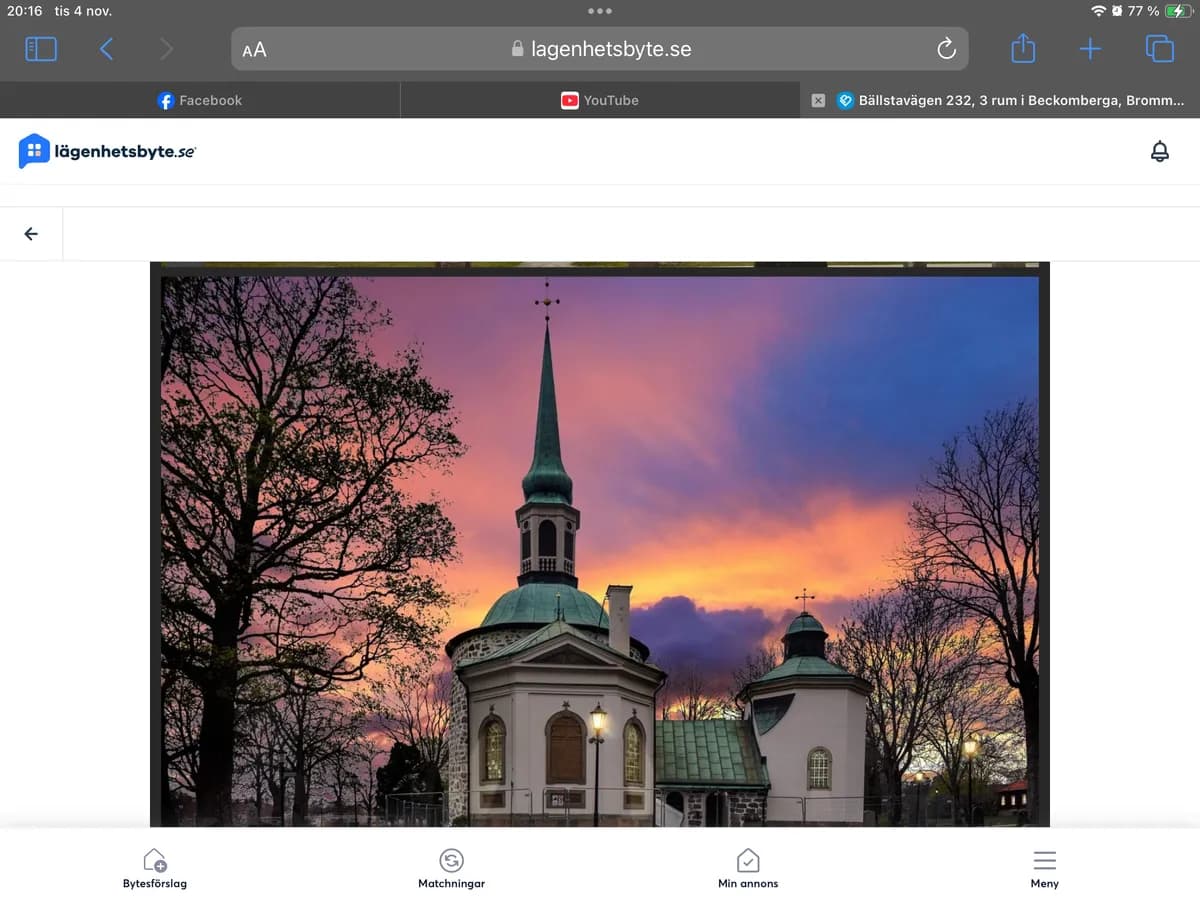Add a new Safari tab
The image size is (1200, 900).
1090,49
